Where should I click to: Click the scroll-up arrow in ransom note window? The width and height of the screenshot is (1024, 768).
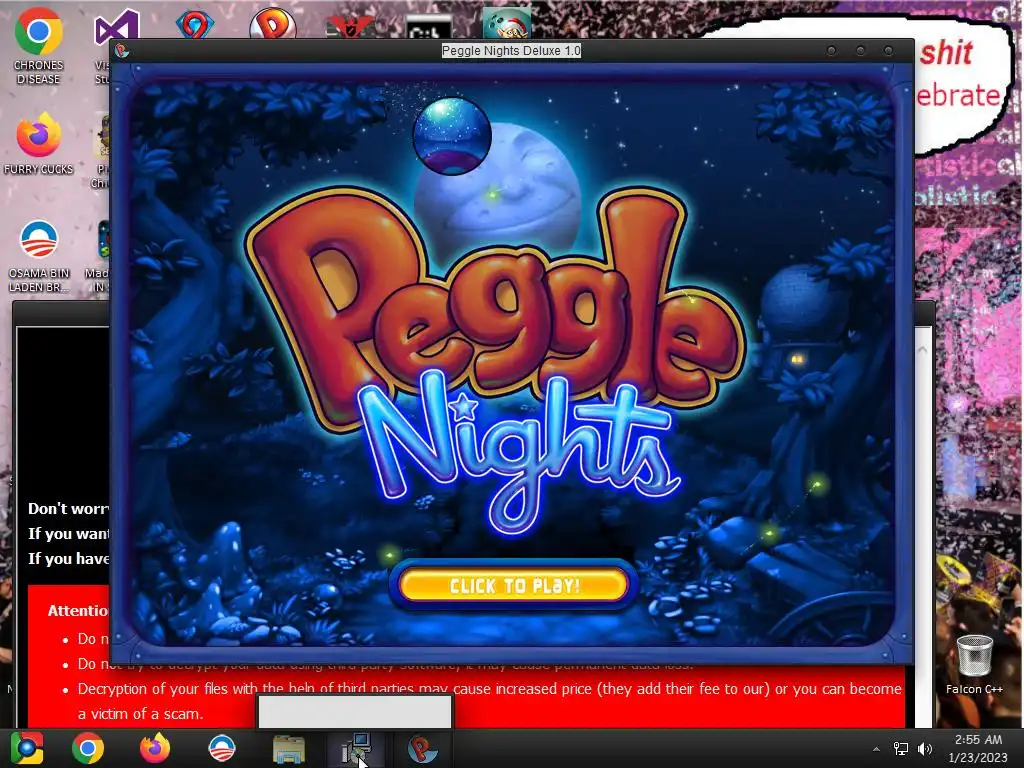coord(922,350)
